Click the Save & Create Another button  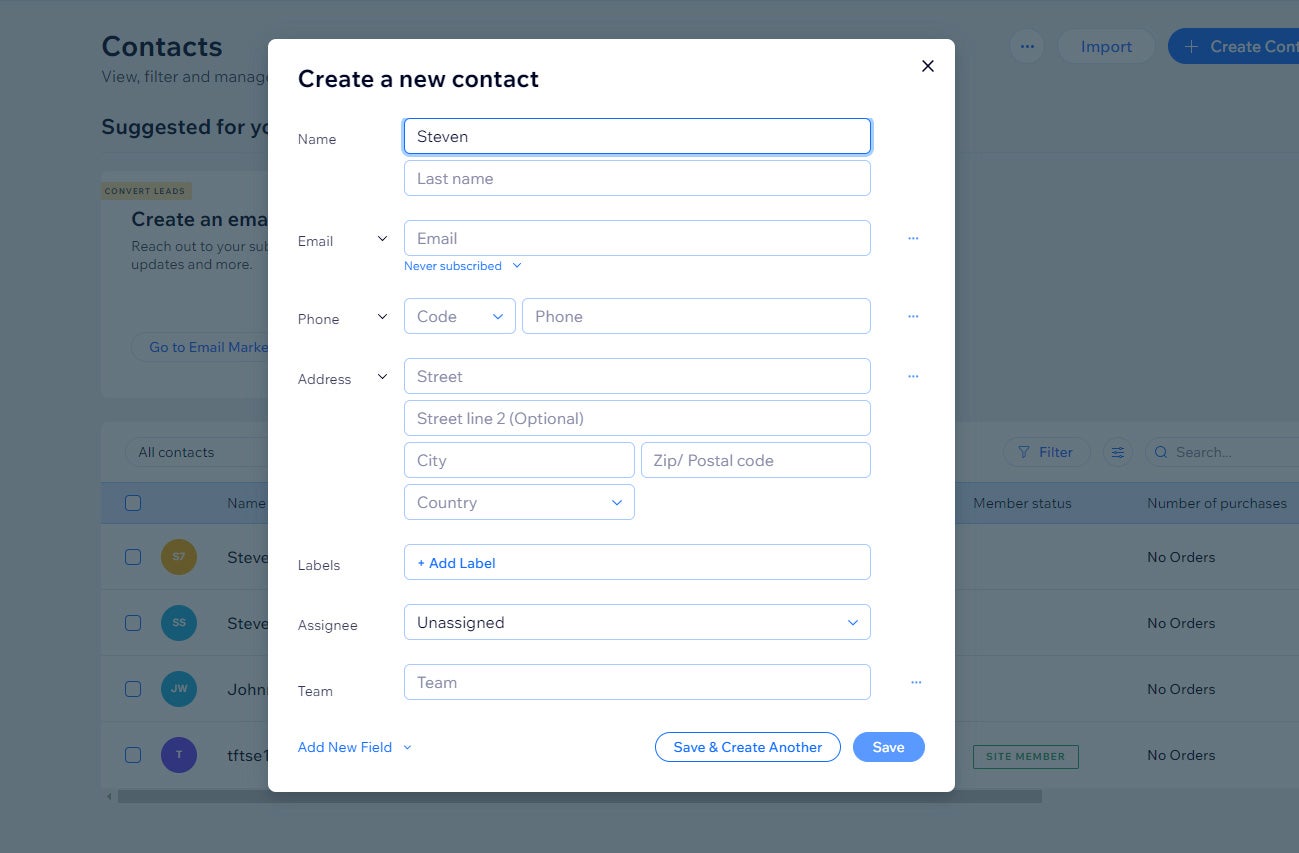coord(748,747)
